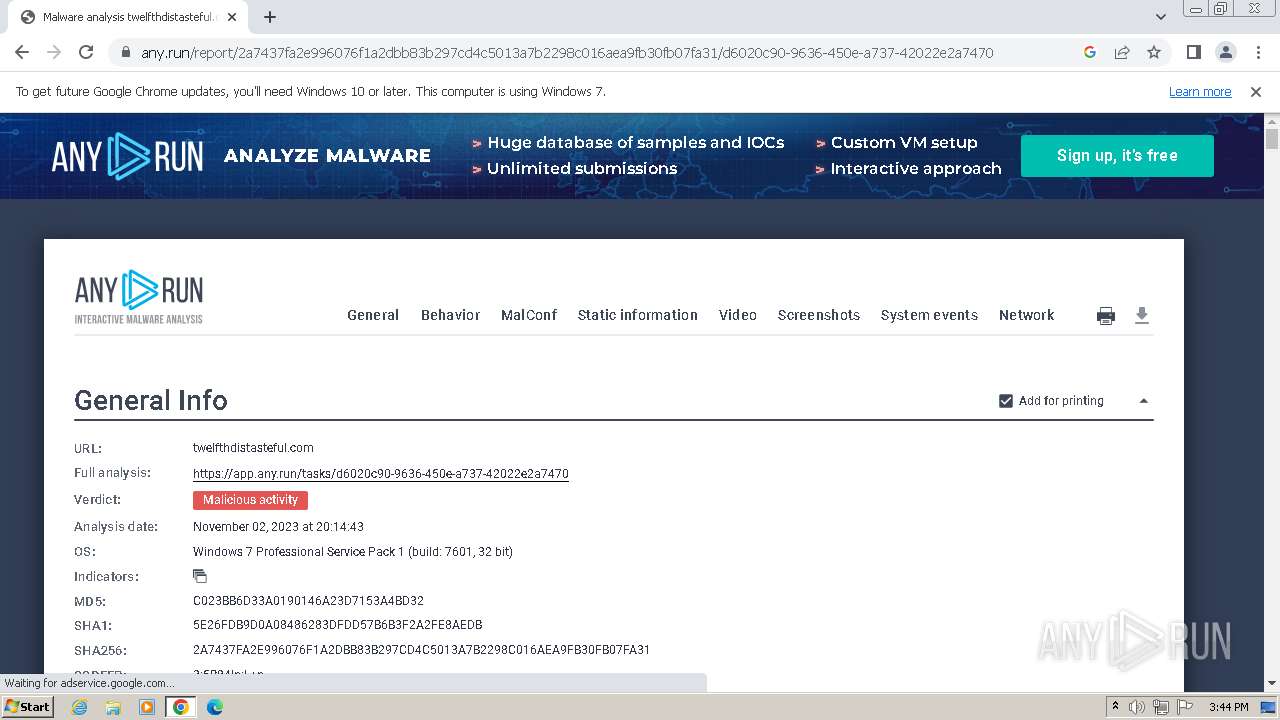Image resolution: width=1280 pixels, height=720 pixels.
Task: Click the page vertical scrollbar thumb
Action: tap(1272, 138)
